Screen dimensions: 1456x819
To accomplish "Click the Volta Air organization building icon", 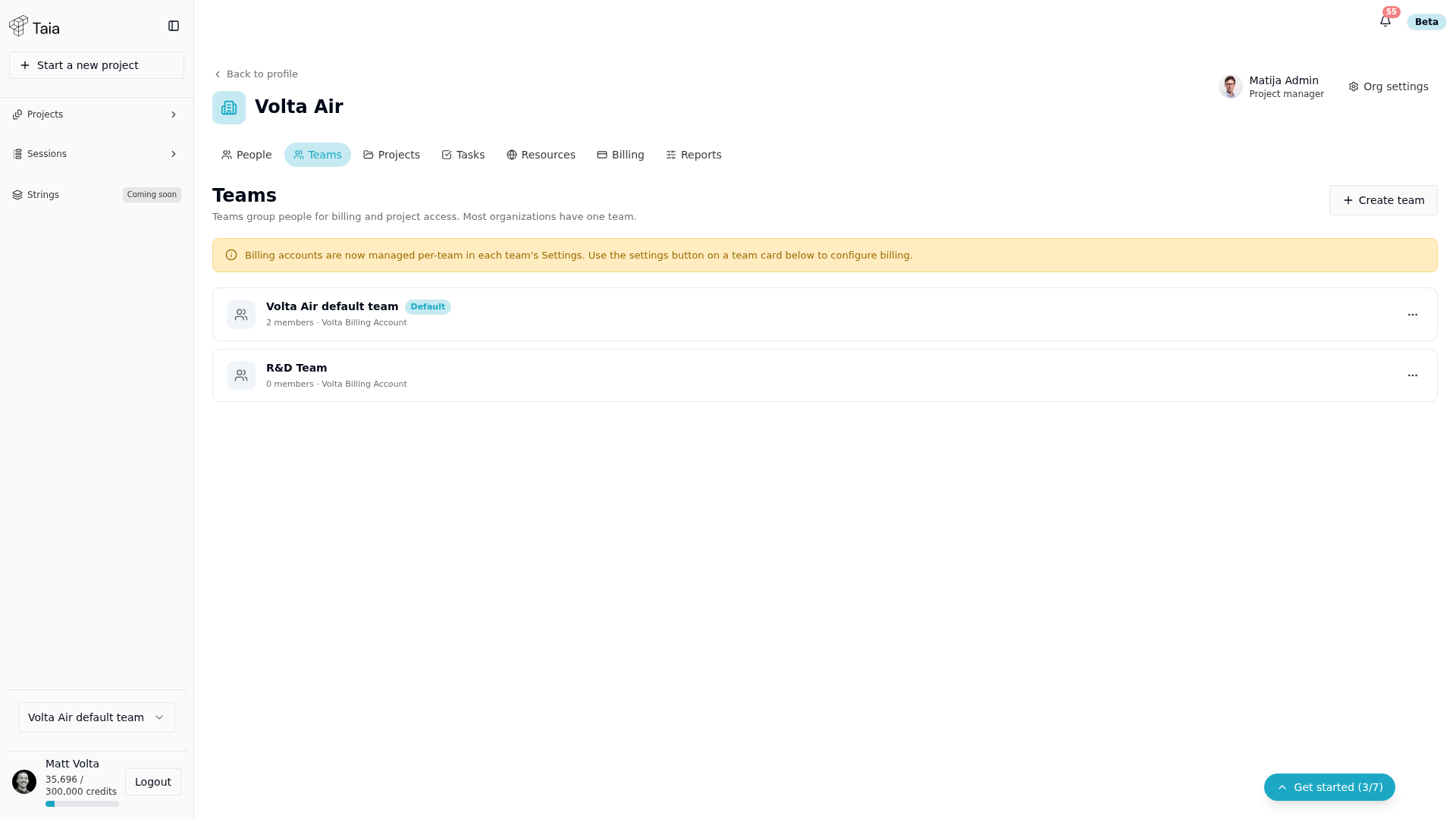I will (x=229, y=108).
